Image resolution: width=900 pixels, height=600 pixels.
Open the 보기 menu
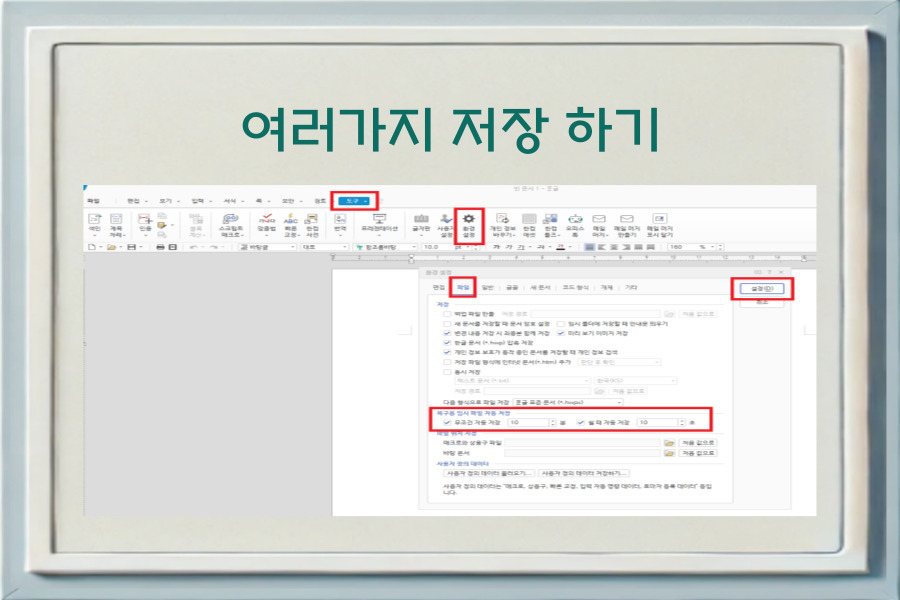(x=169, y=201)
